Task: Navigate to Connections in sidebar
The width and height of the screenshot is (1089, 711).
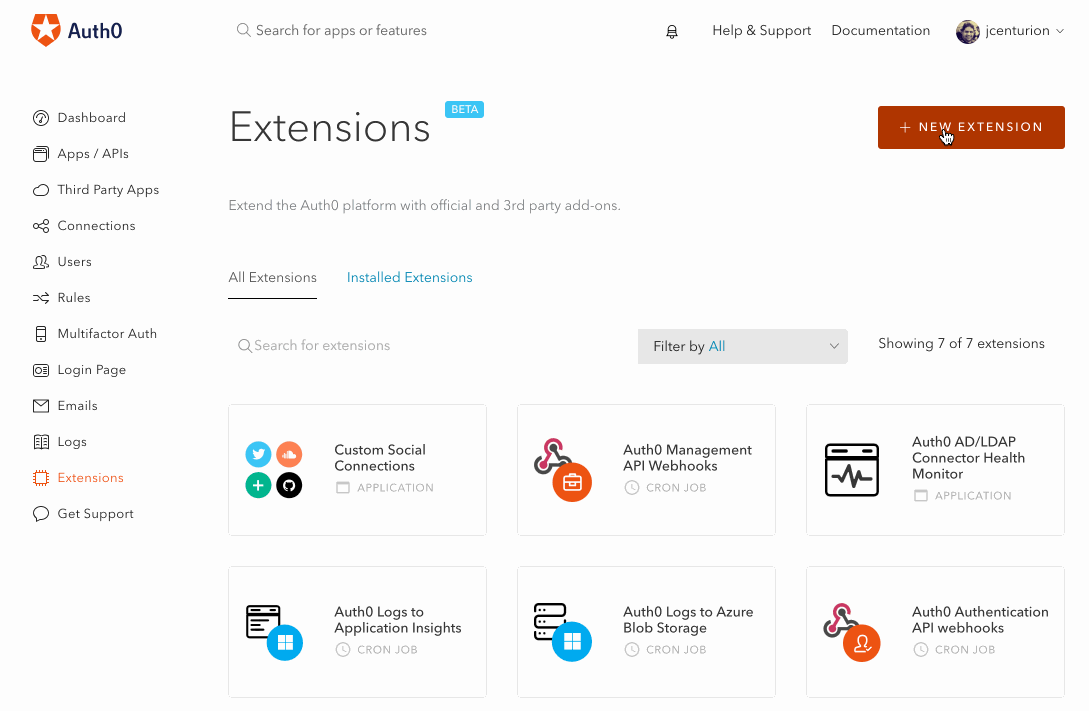Action: (97, 226)
